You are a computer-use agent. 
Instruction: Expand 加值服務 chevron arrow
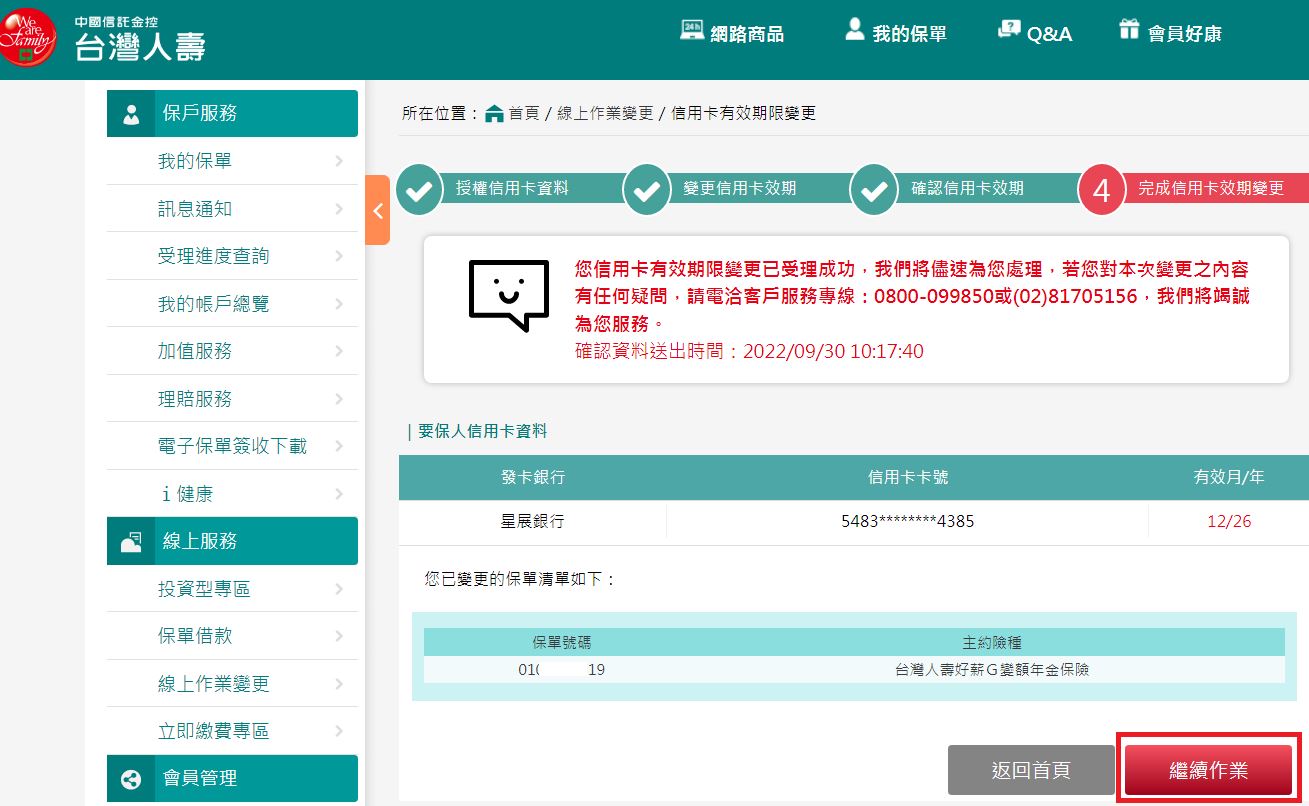click(x=339, y=351)
